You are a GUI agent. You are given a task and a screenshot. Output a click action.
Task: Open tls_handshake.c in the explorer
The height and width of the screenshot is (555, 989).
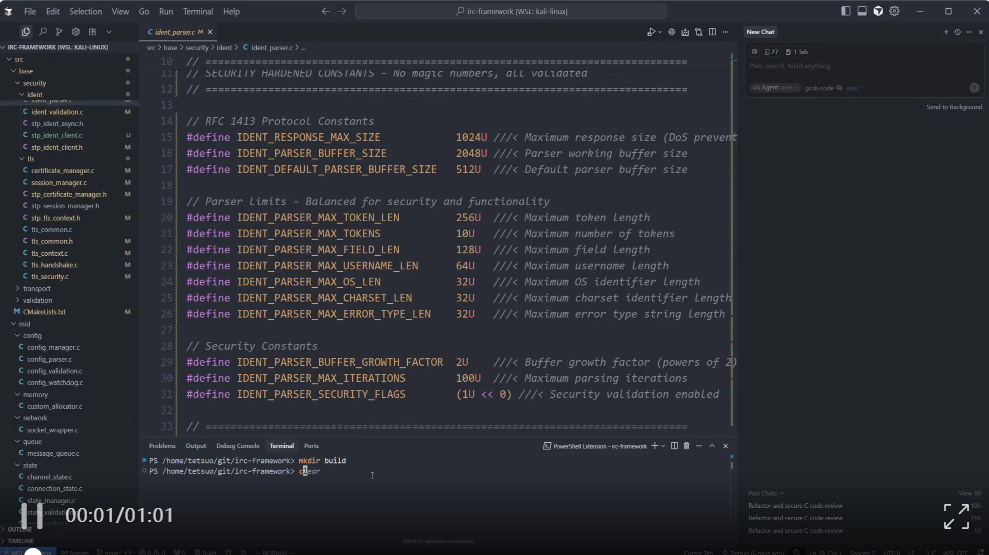tap(54, 265)
